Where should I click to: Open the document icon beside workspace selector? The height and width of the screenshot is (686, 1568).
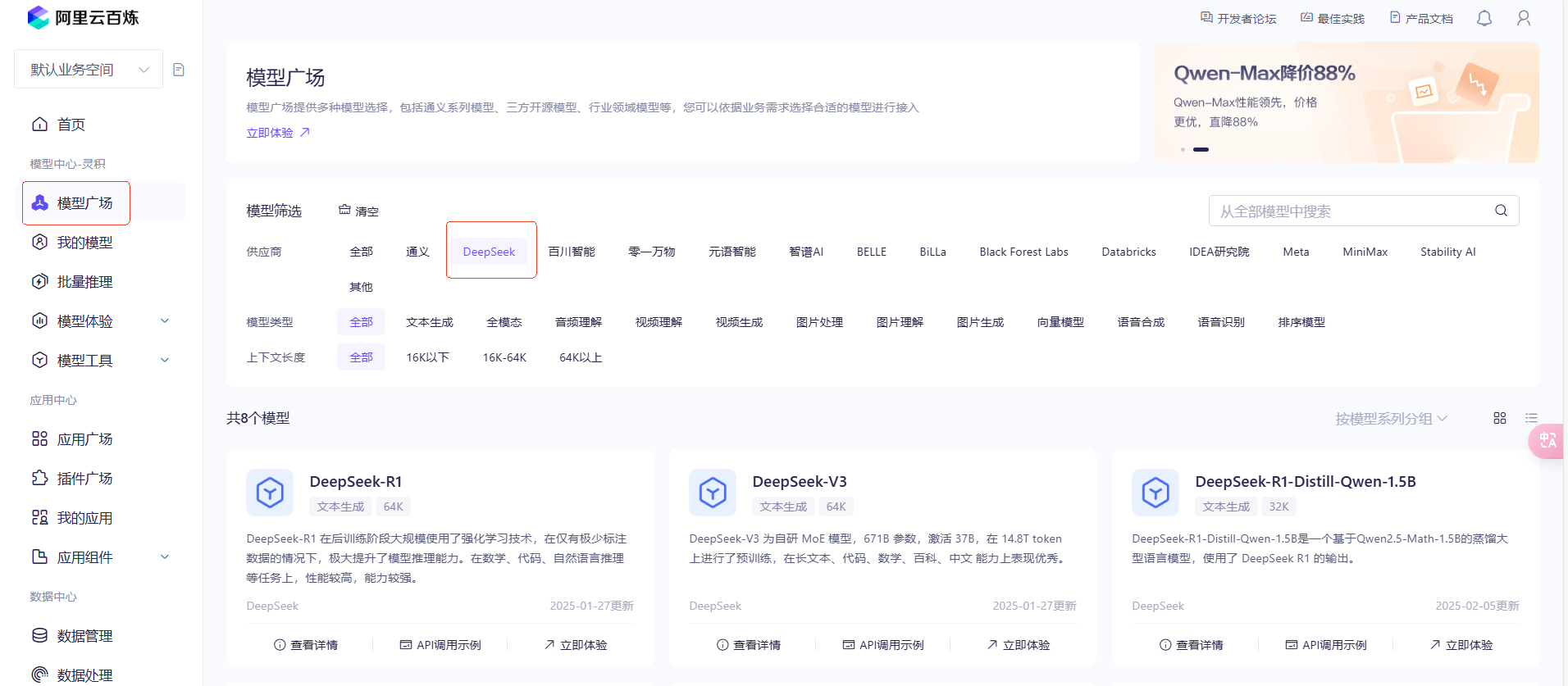click(179, 70)
